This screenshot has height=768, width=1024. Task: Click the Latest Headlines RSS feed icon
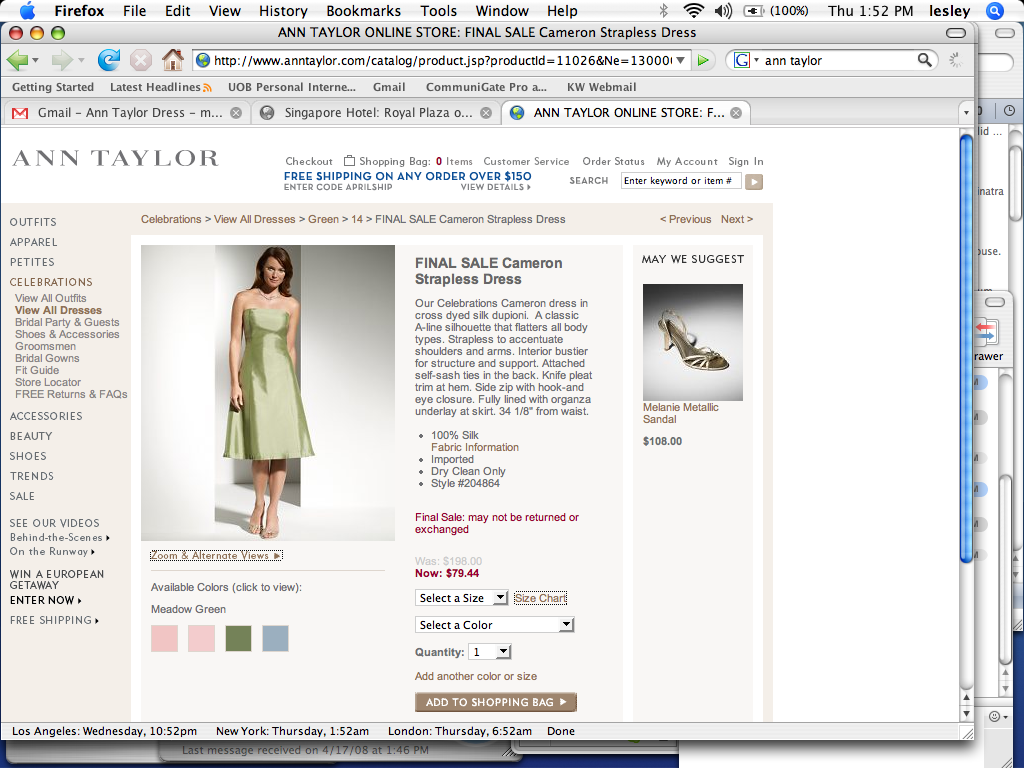[208, 88]
